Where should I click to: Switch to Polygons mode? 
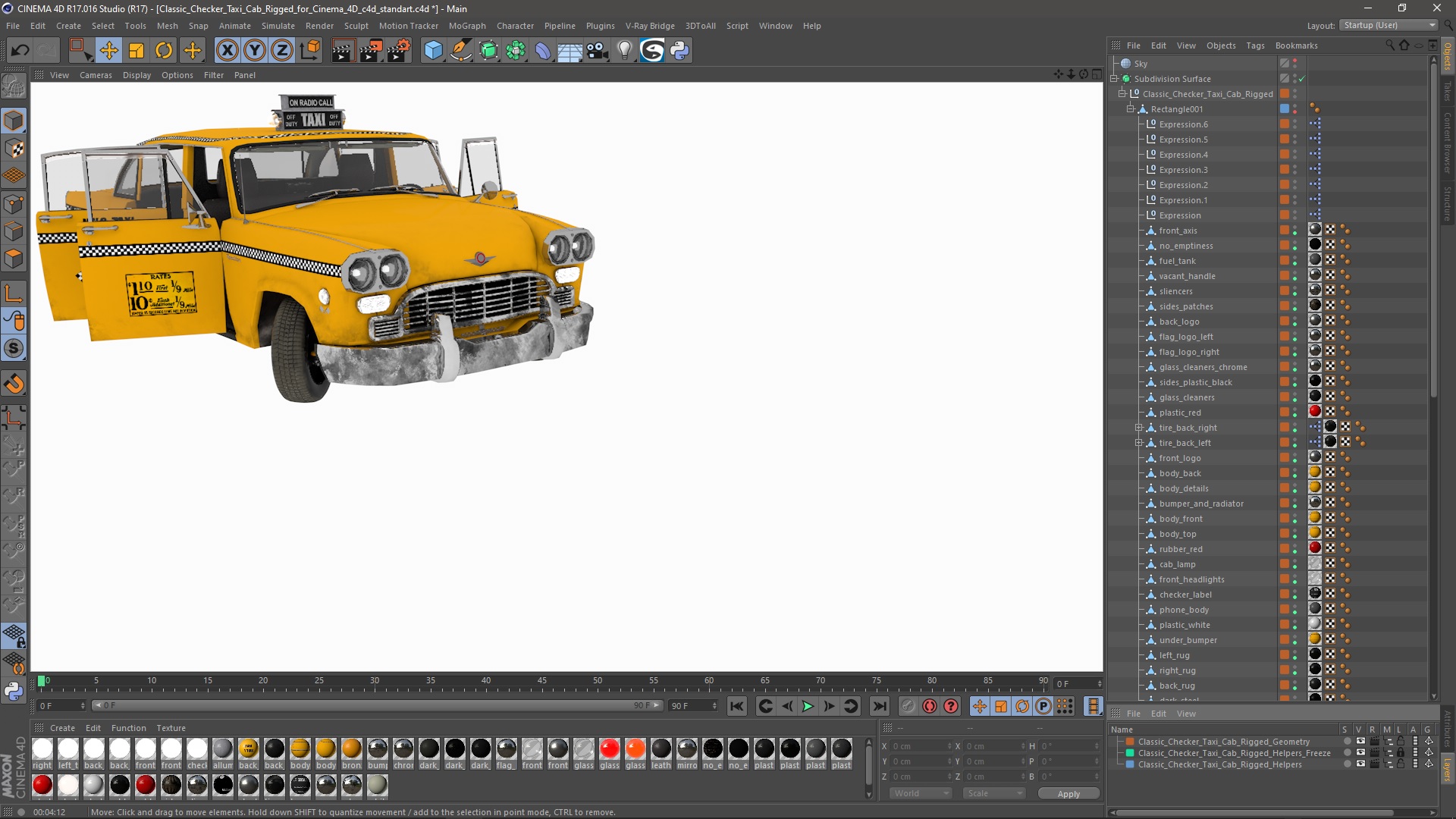coord(14,259)
